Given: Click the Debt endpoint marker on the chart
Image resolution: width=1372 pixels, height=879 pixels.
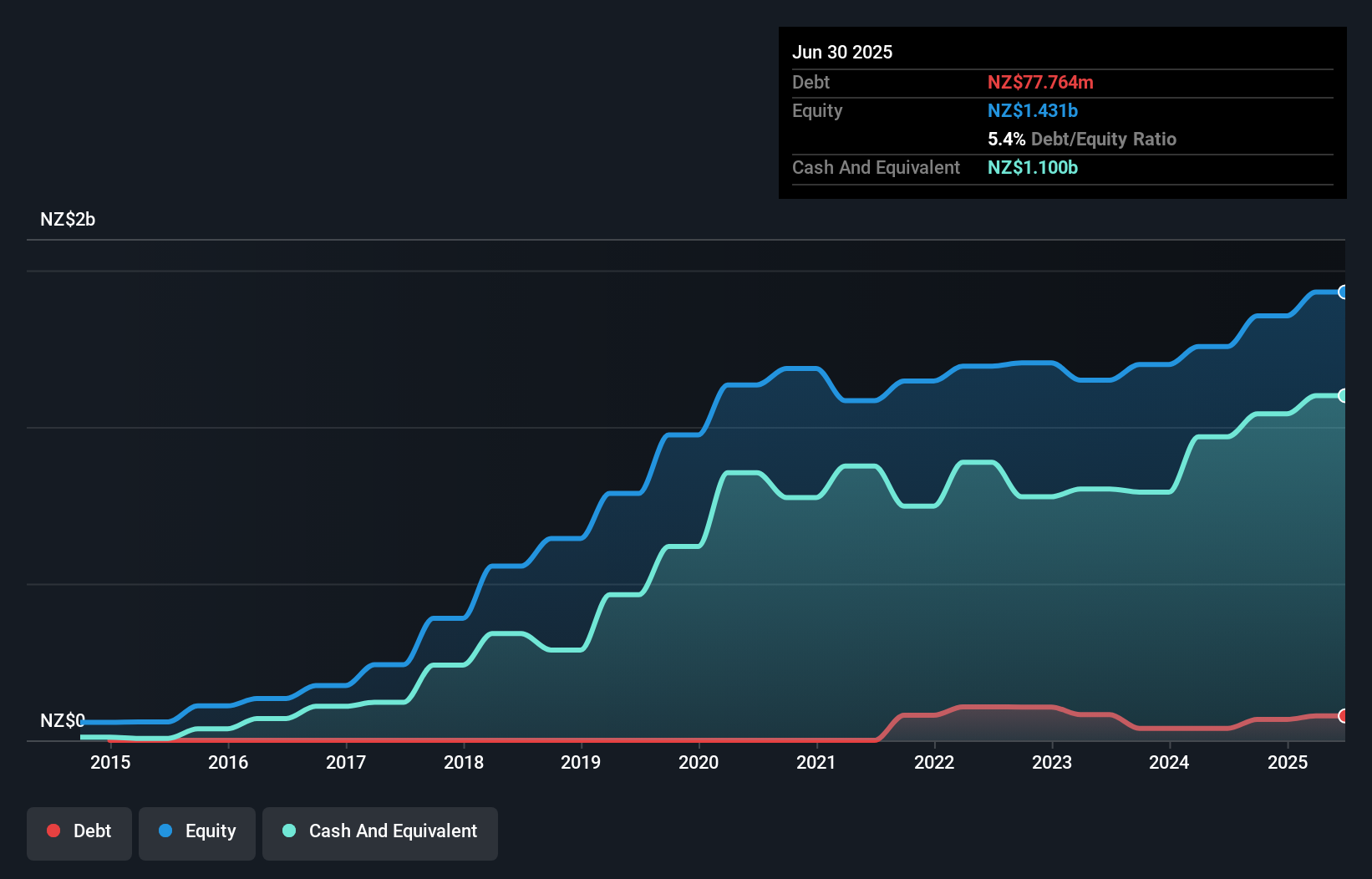Looking at the screenshot, I should [x=1343, y=717].
